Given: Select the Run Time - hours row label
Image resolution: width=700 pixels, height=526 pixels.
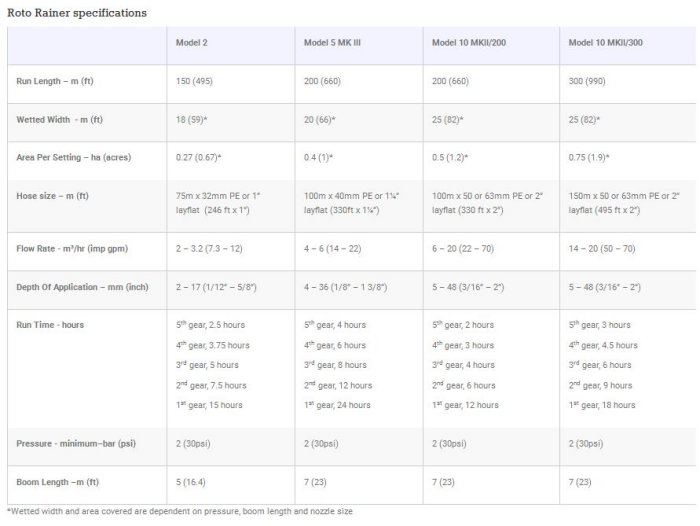Looking at the screenshot, I should [50, 325].
